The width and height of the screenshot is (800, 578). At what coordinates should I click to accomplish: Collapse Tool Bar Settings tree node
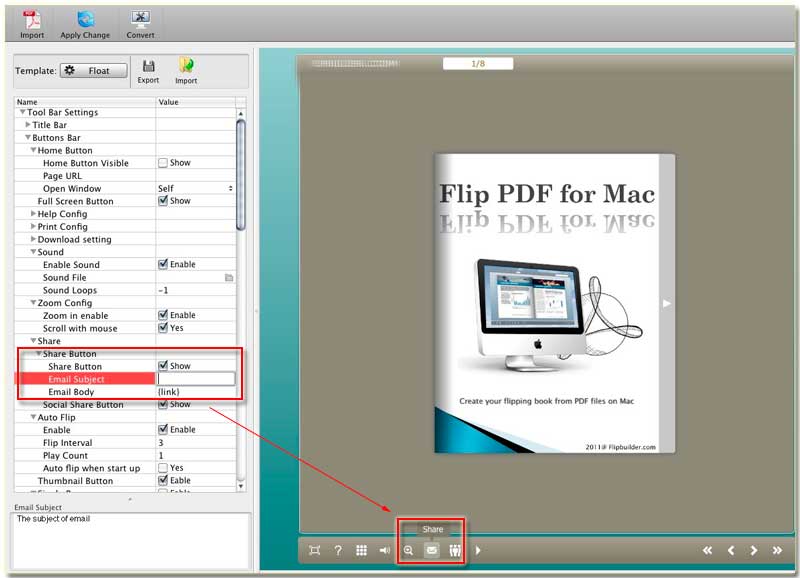click(22, 112)
